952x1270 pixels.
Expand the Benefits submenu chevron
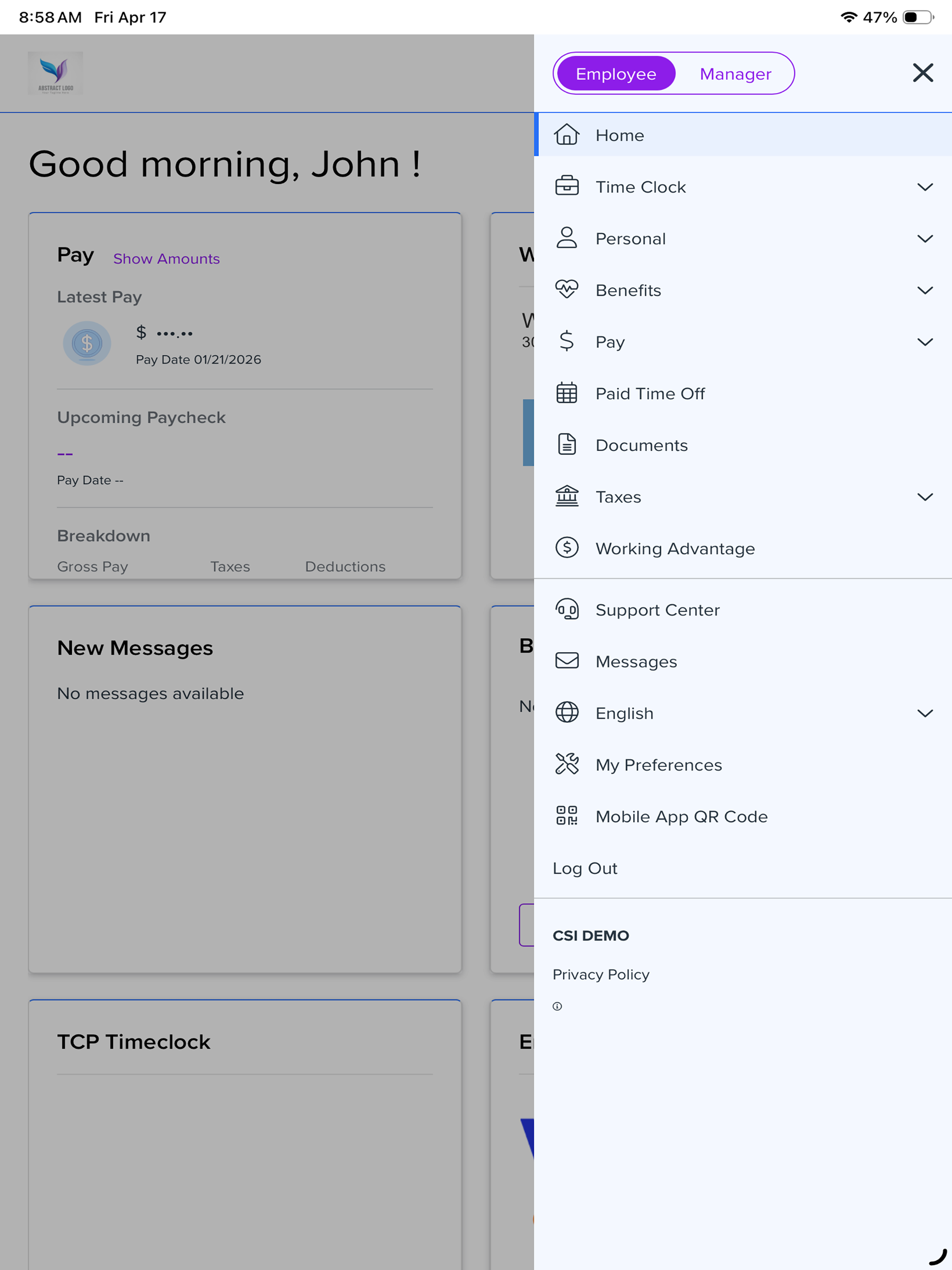pos(925,291)
